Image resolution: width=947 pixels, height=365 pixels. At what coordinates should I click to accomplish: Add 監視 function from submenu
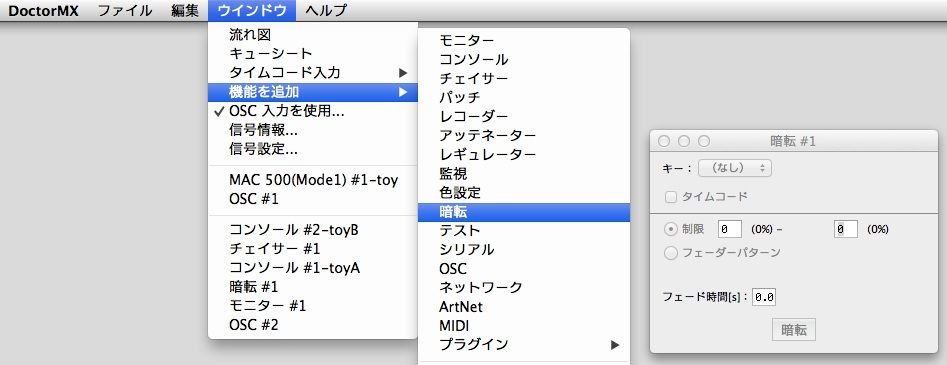coord(524,173)
